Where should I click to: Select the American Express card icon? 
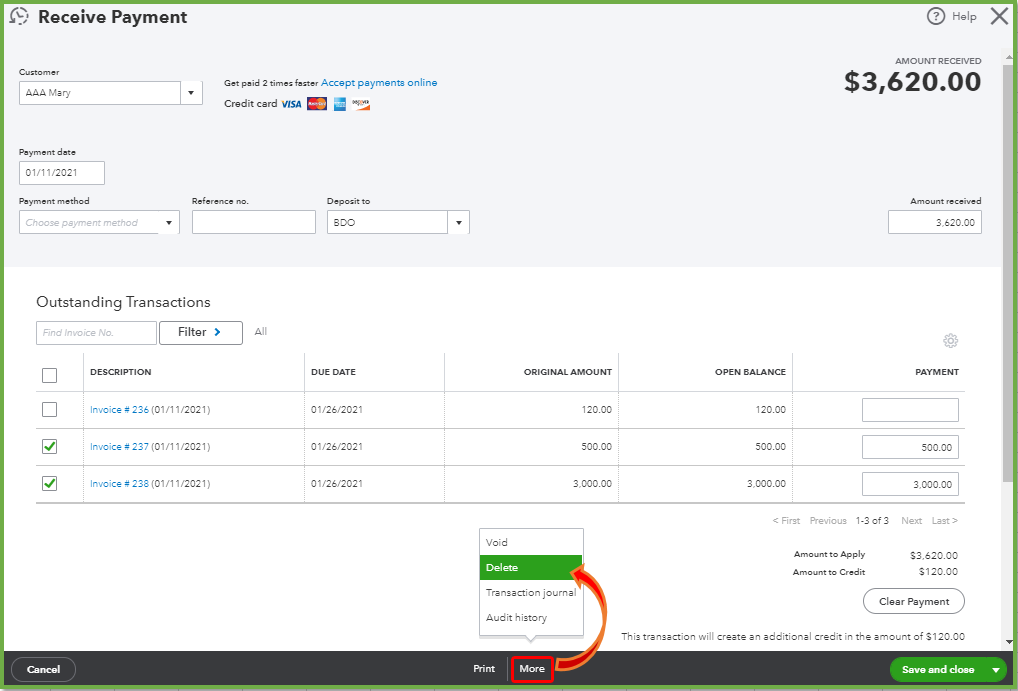(339, 103)
